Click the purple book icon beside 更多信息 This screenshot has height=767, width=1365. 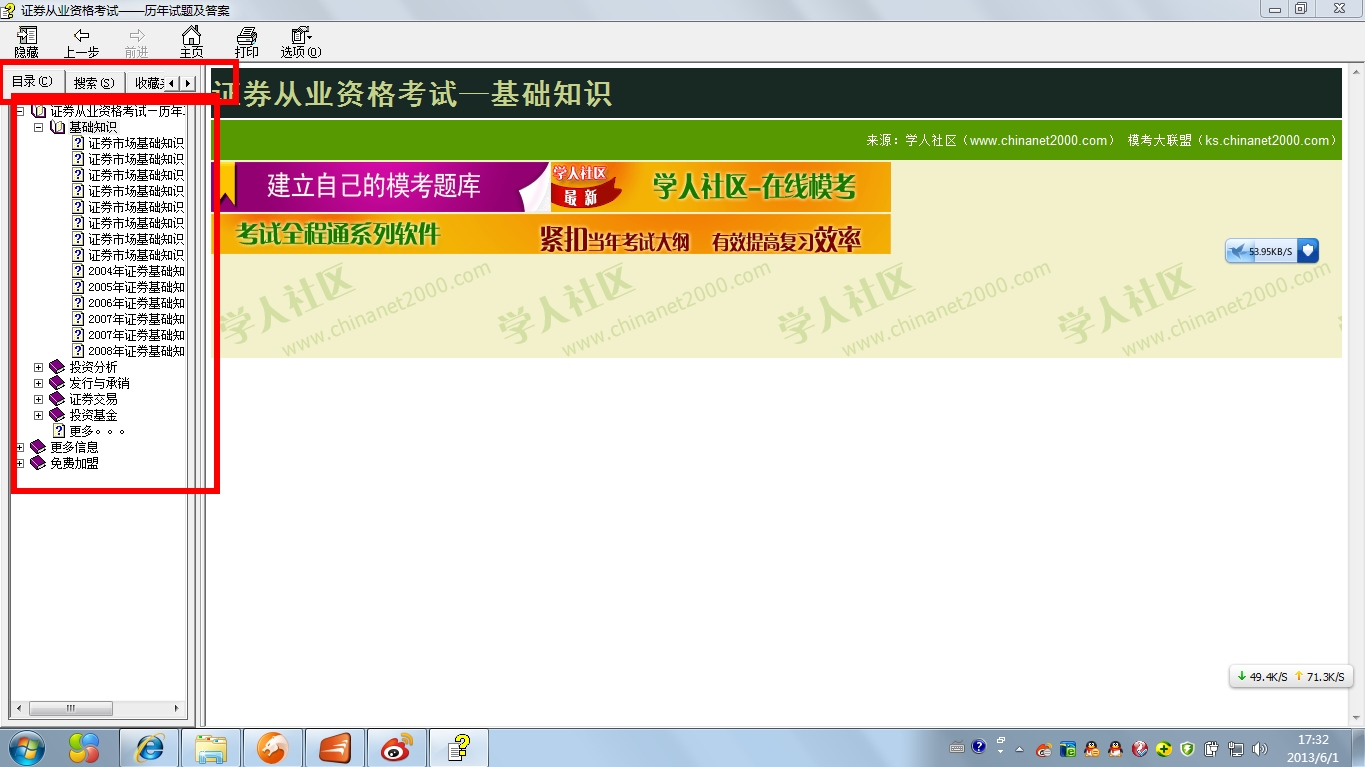click(x=38, y=447)
